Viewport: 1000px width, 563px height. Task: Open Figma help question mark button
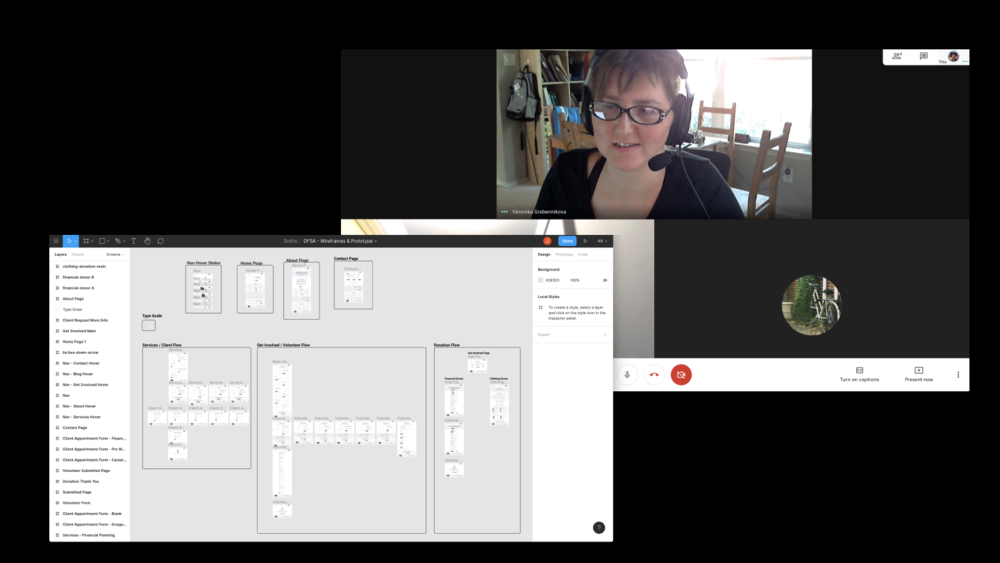point(599,527)
